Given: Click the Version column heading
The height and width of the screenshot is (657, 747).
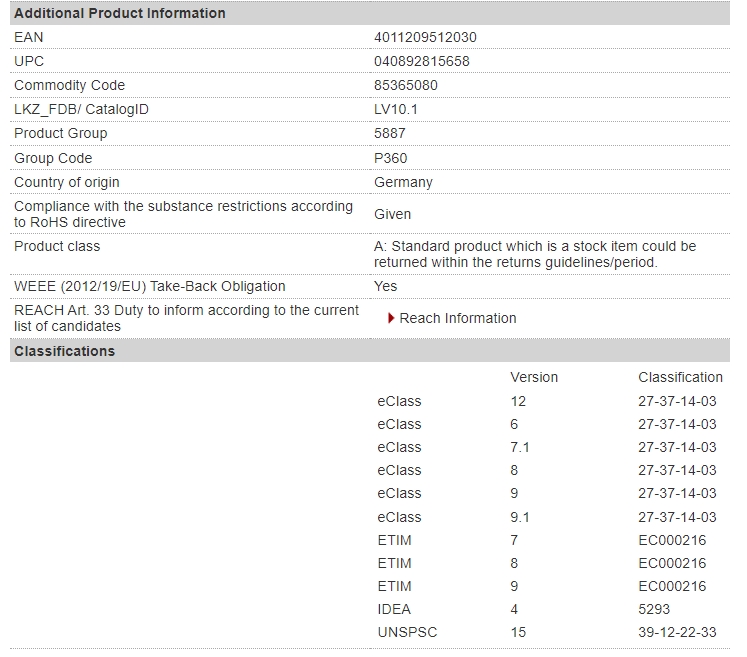Looking at the screenshot, I should pos(534,377).
